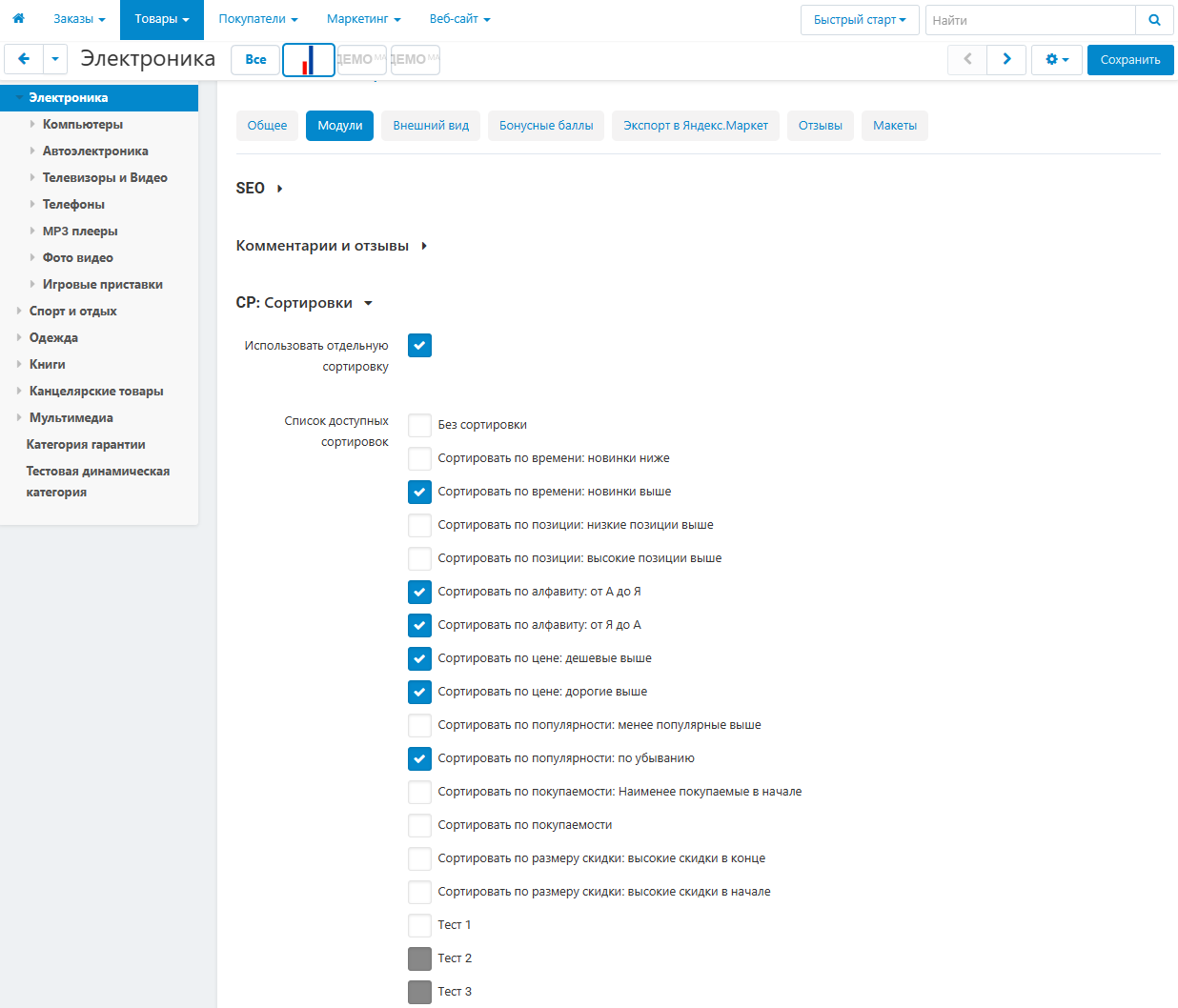Uncheck price sorting: дешевые выше
The image size is (1178, 1008).
click(x=419, y=658)
